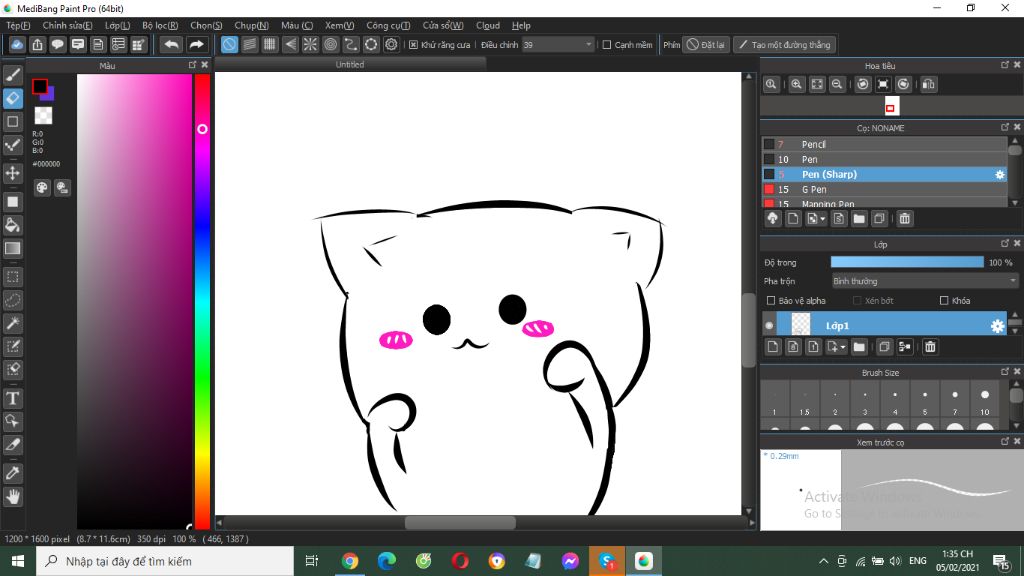This screenshot has height=576, width=1024.
Task: Zoom out in the navigator panel
Action: click(x=837, y=84)
